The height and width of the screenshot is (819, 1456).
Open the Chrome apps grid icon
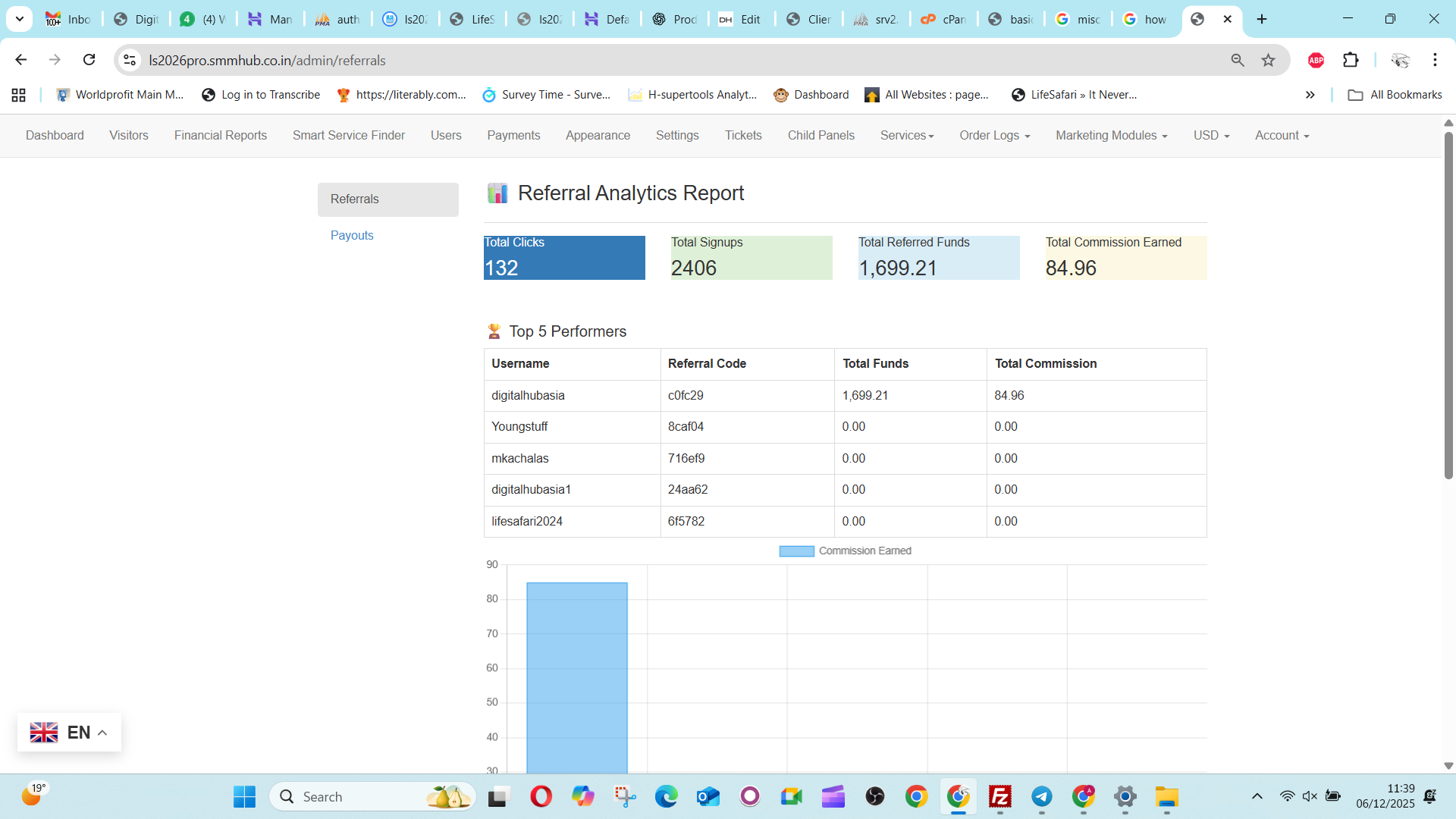pos(19,95)
